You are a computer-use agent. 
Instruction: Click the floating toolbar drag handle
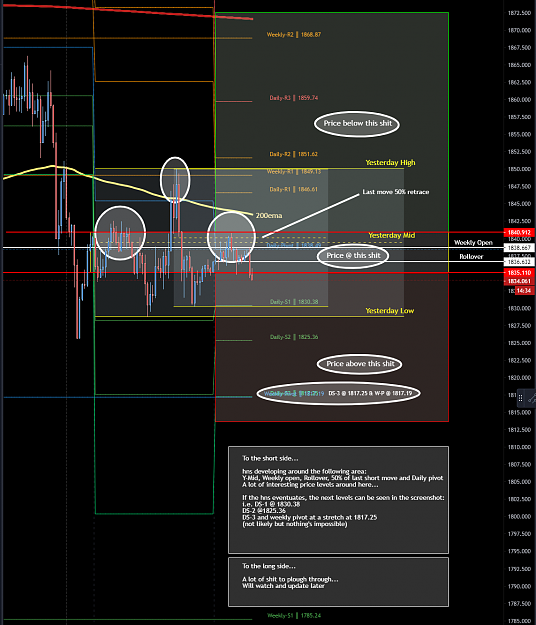(520, 398)
